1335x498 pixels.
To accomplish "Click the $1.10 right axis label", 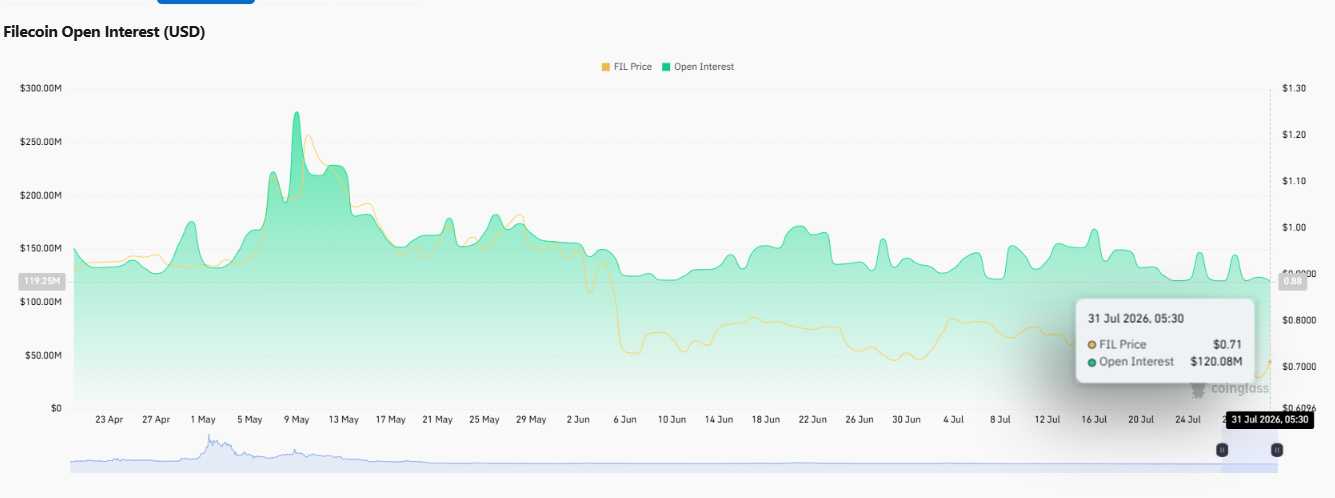I will (1294, 181).
